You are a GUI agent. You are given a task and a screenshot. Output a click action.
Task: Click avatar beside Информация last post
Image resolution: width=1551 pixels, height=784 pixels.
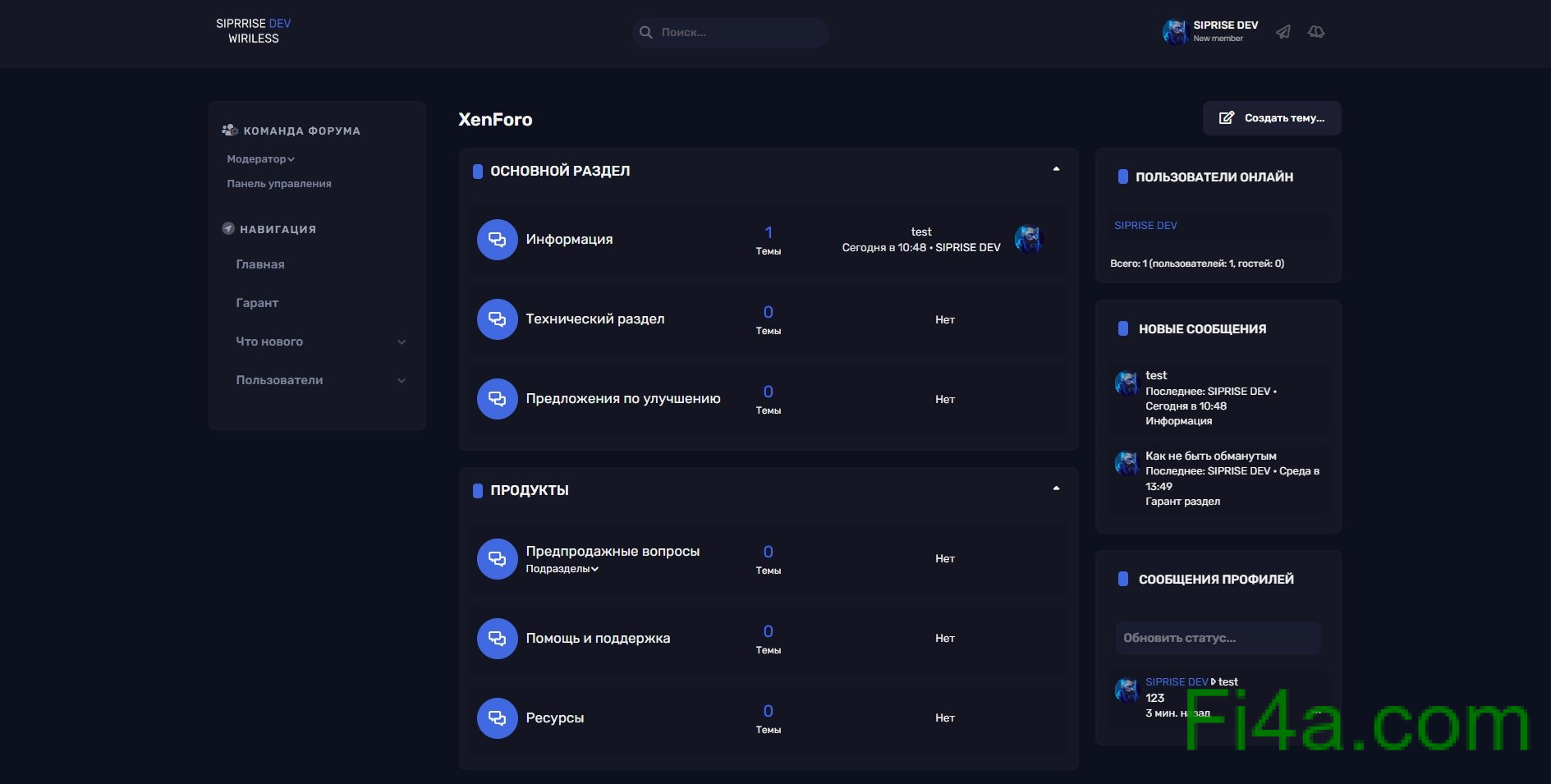(x=1028, y=240)
